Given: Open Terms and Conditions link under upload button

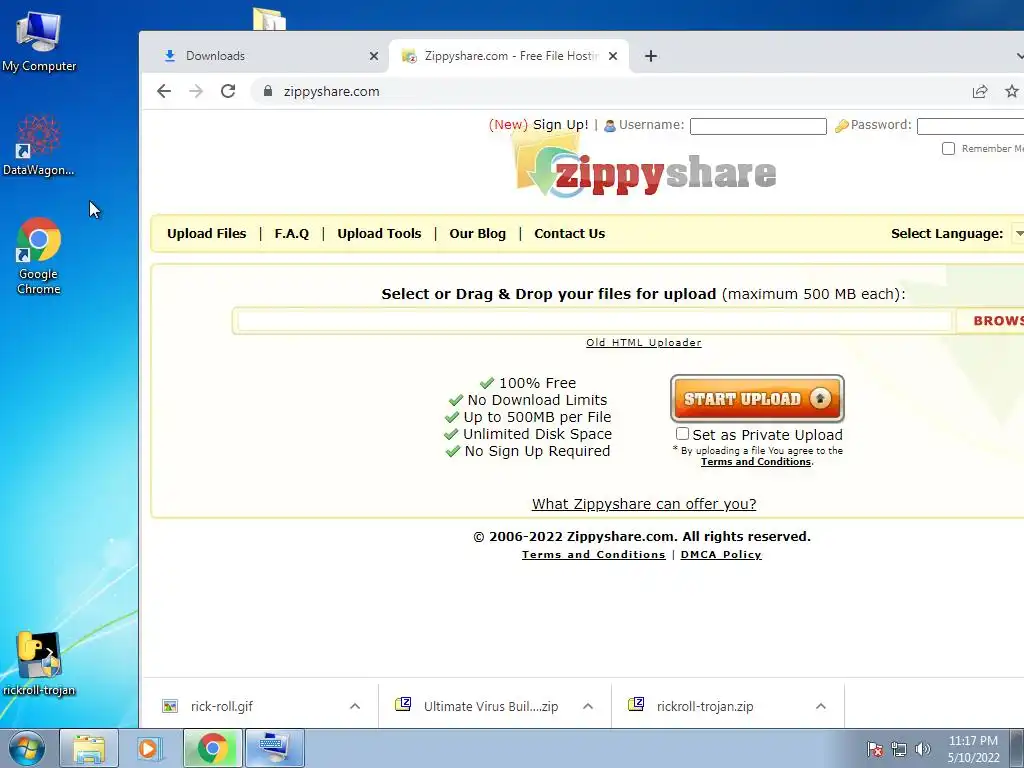Looking at the screenshot, I should click(756, 462).
